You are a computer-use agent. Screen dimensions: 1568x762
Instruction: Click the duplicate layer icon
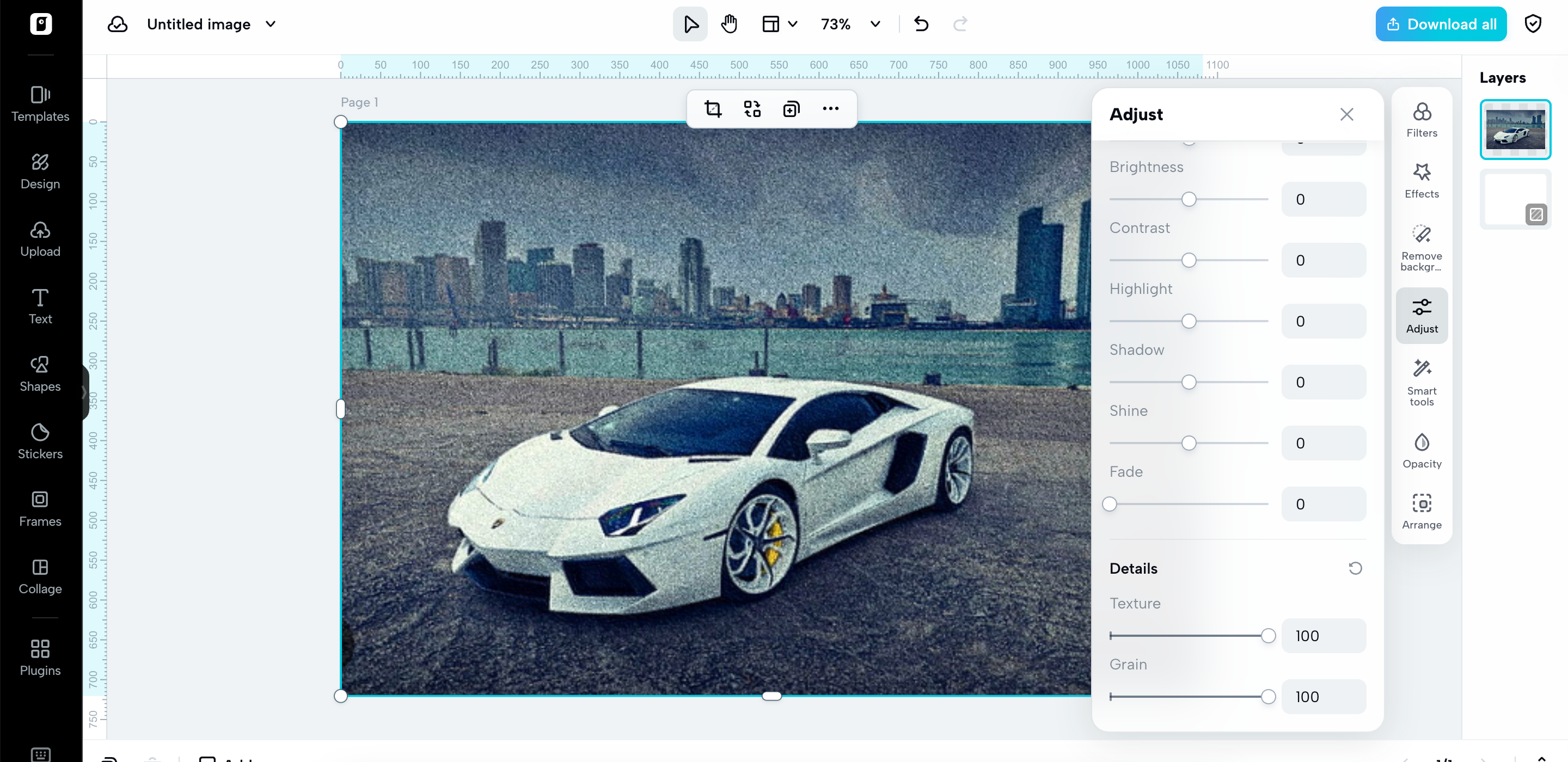[791, 109]
